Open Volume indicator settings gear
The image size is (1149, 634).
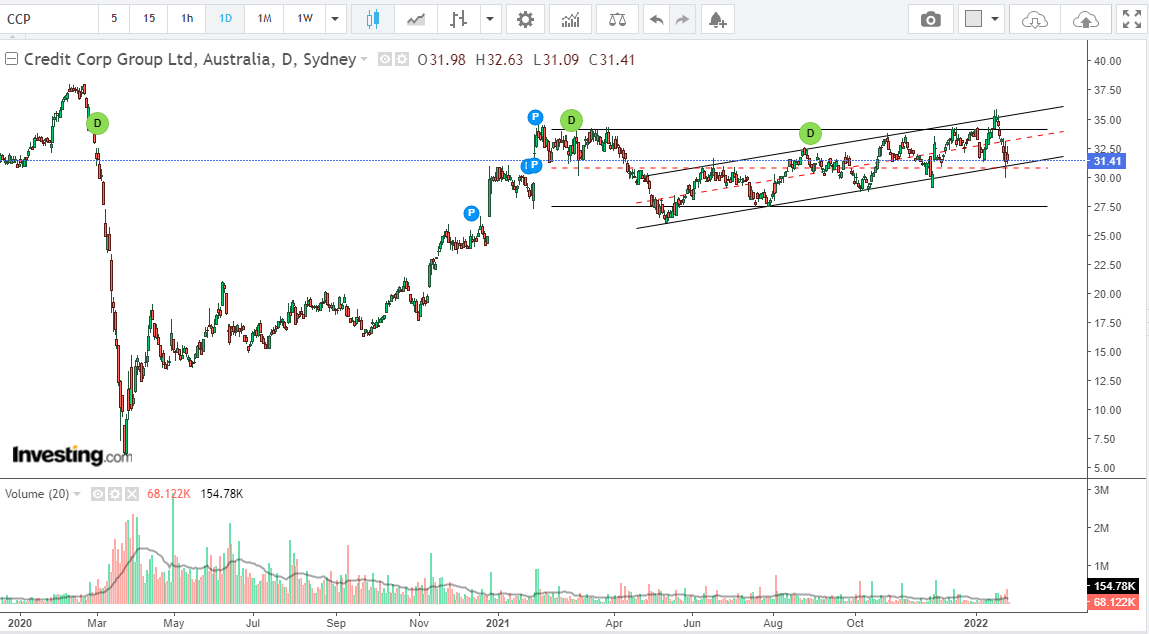(114, 494)
